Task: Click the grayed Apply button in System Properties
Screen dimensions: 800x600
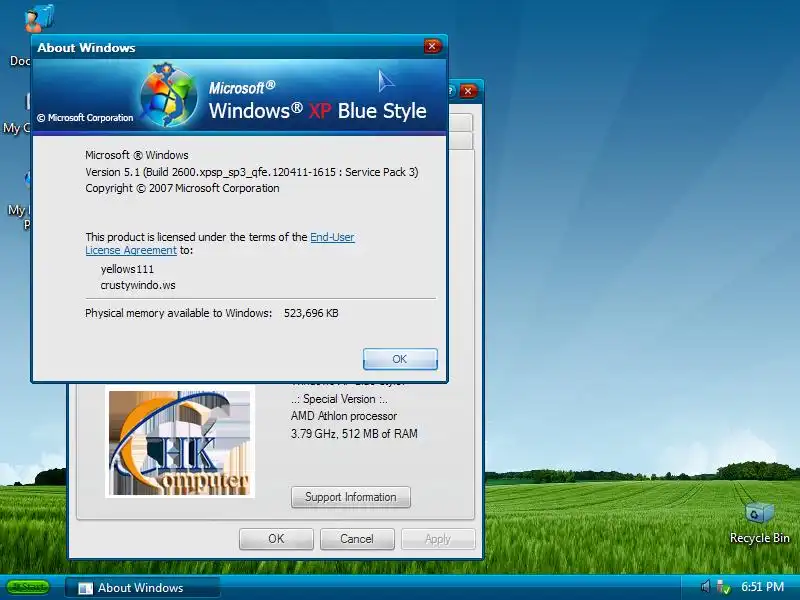Action: click(438, 539)
